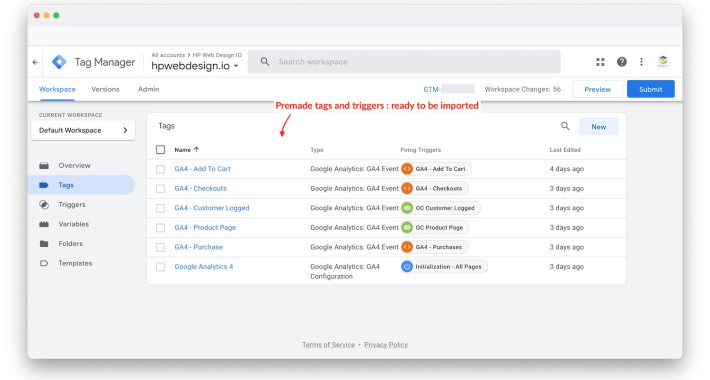710x380 pixels.
Task: Click the '4 days ago' last edited cell
Action: click(566, 169)
